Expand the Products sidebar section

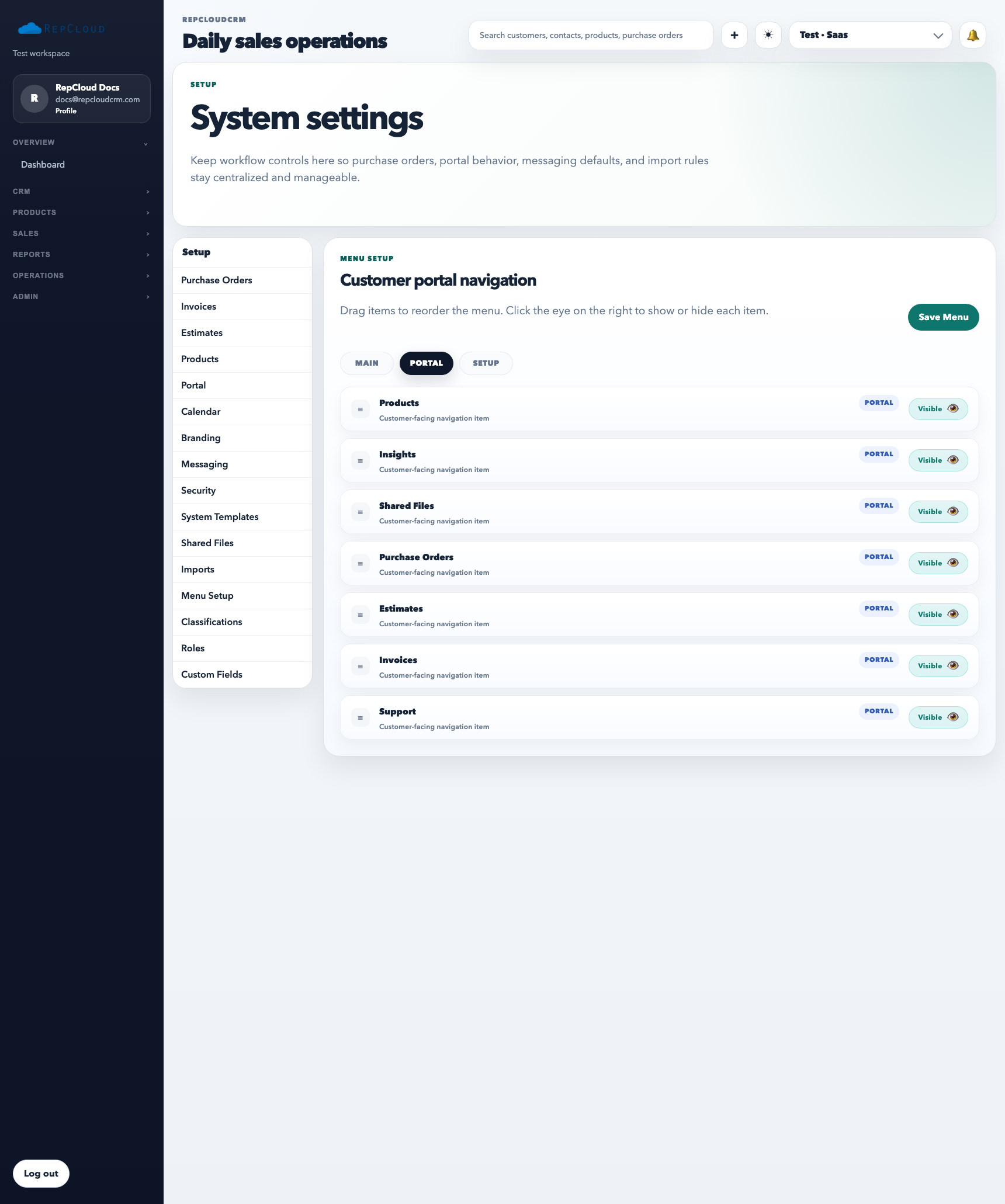point(81,213)
